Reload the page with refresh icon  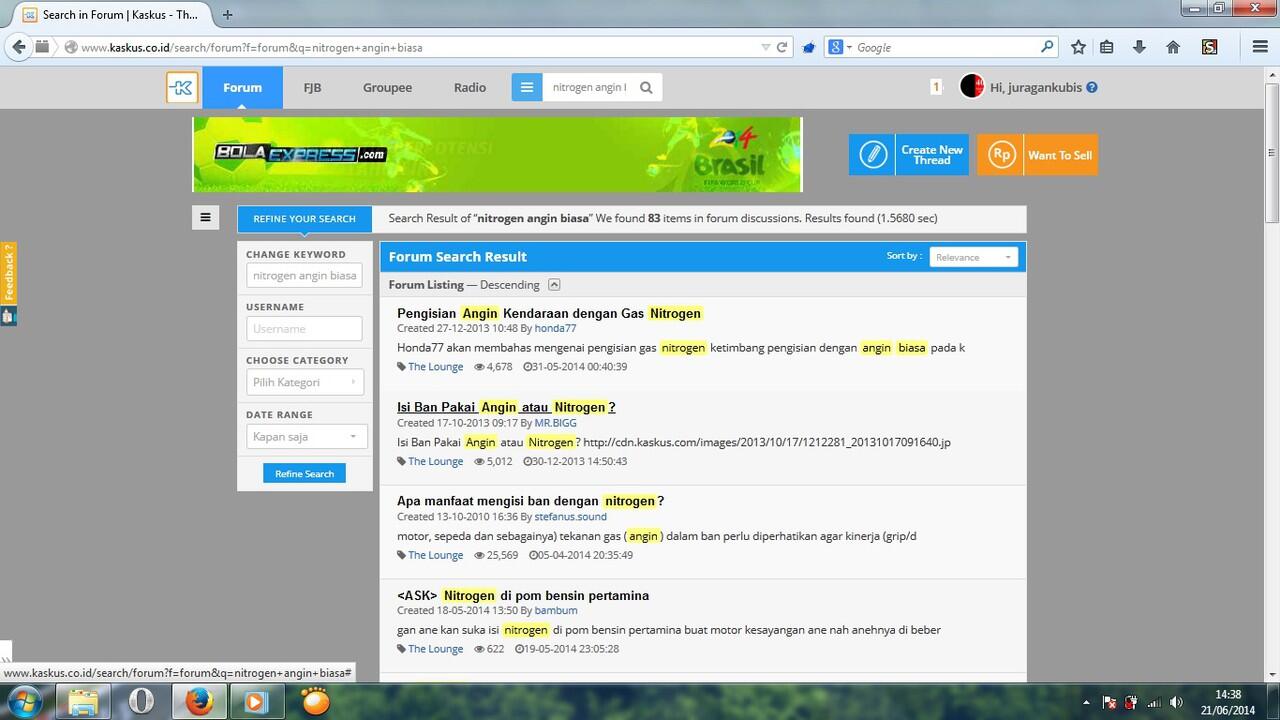pos(782,47)
